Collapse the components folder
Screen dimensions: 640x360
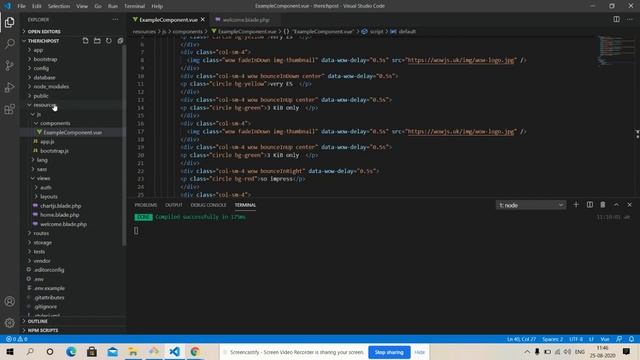[x=55, y=123]
